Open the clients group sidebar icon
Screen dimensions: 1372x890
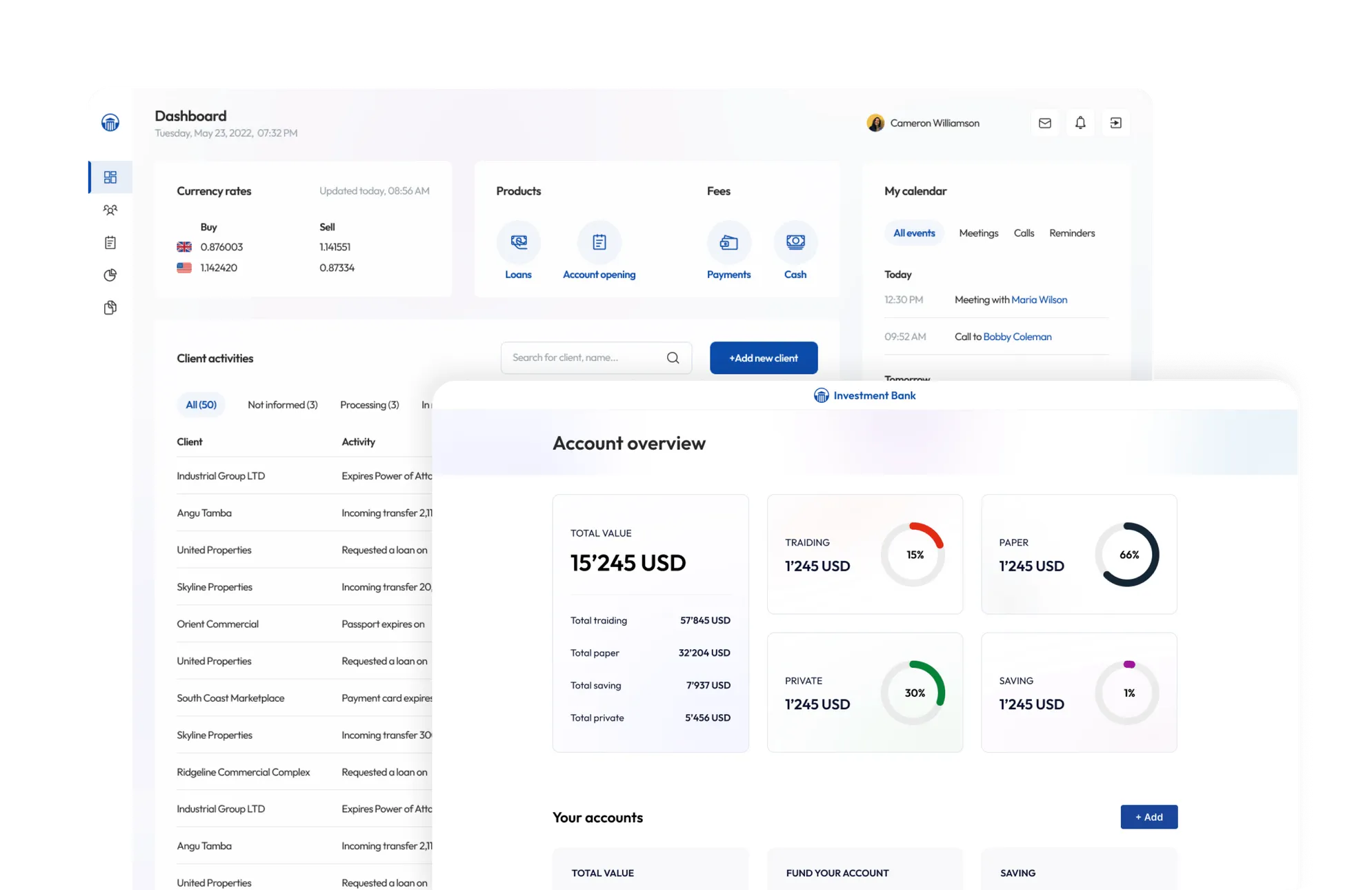point(110,210)
